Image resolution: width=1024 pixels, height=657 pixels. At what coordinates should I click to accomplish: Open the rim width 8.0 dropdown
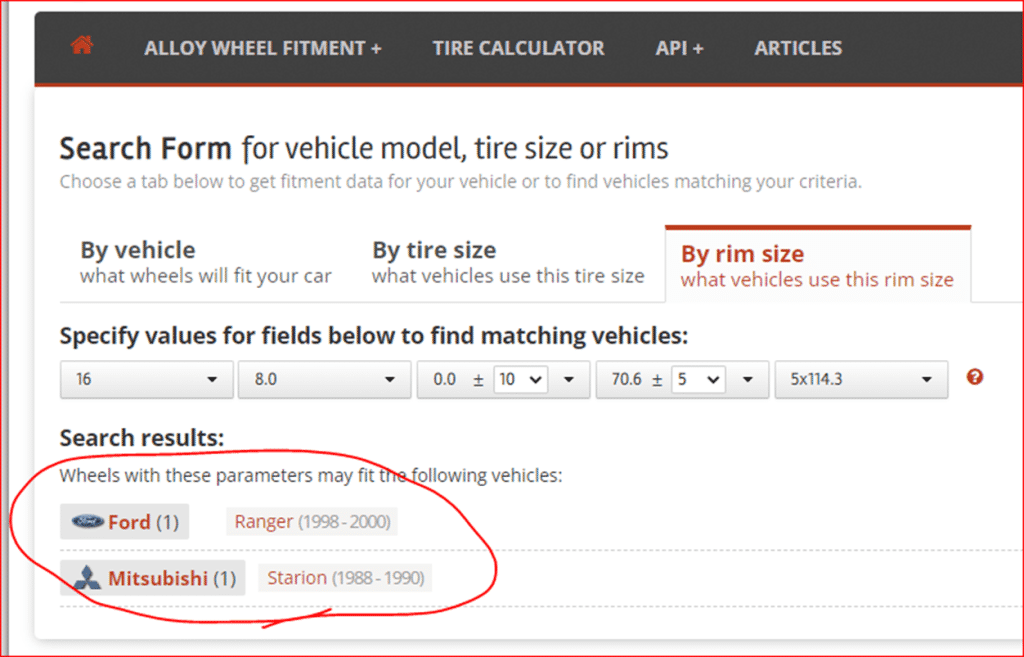pyautogui.click(x=323, y=380)
